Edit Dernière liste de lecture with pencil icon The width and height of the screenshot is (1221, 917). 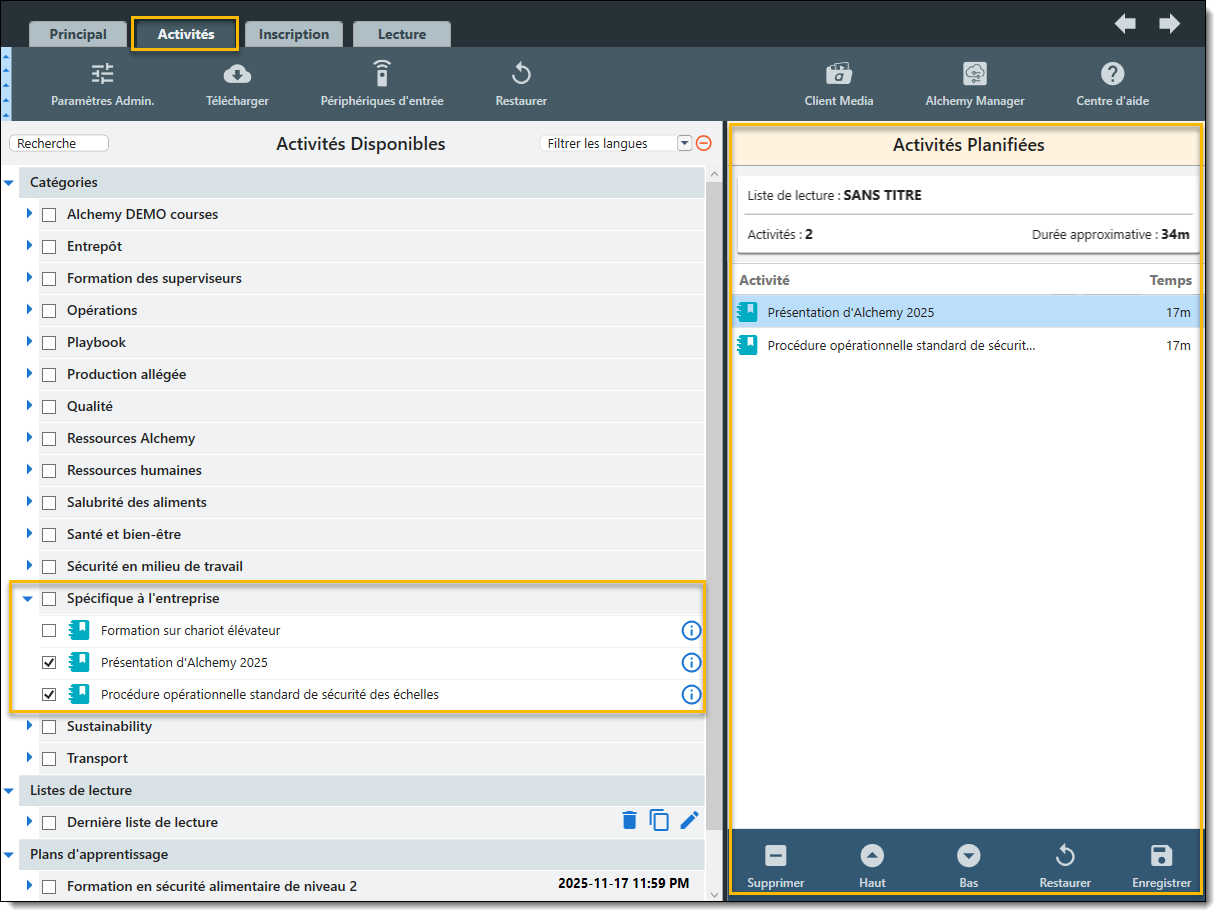[x=689, y=821]
